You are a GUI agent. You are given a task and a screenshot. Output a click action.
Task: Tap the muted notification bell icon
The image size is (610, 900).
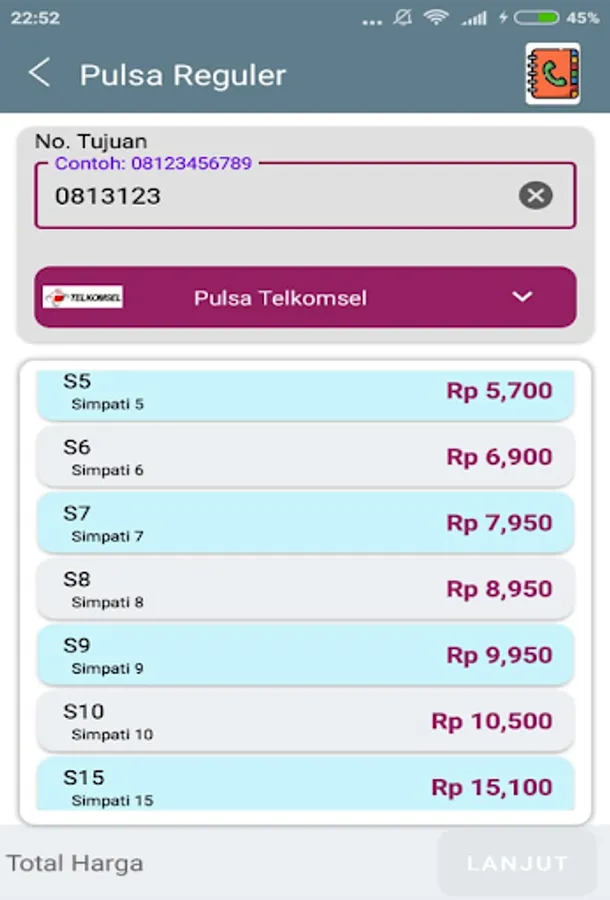[402, 18]
